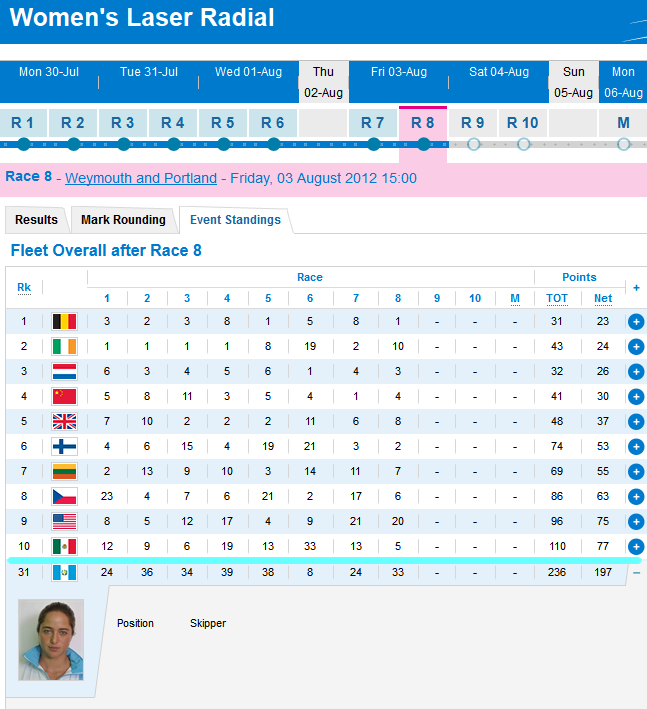This screenshot has height=709, width=647.
Task: Click the R 9 hollow timeline marker
Action: [x=473, y=144]
